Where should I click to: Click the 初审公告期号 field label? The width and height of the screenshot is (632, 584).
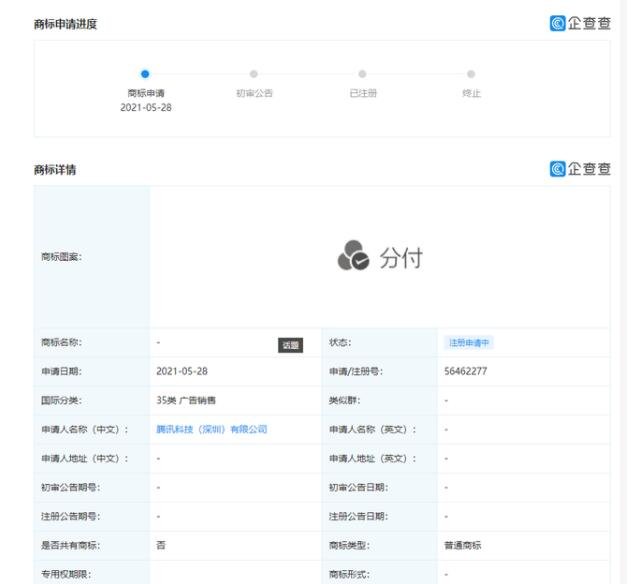click(71, 487)
